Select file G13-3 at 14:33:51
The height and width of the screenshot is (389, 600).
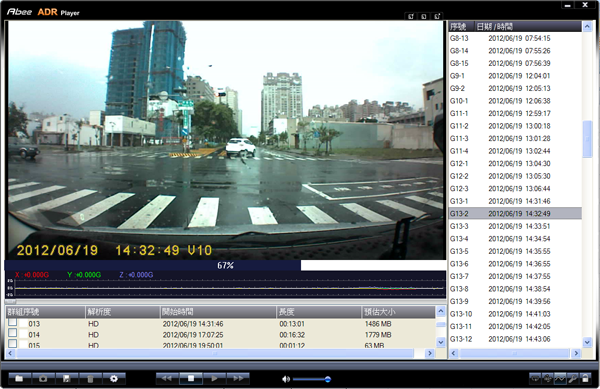515,226
